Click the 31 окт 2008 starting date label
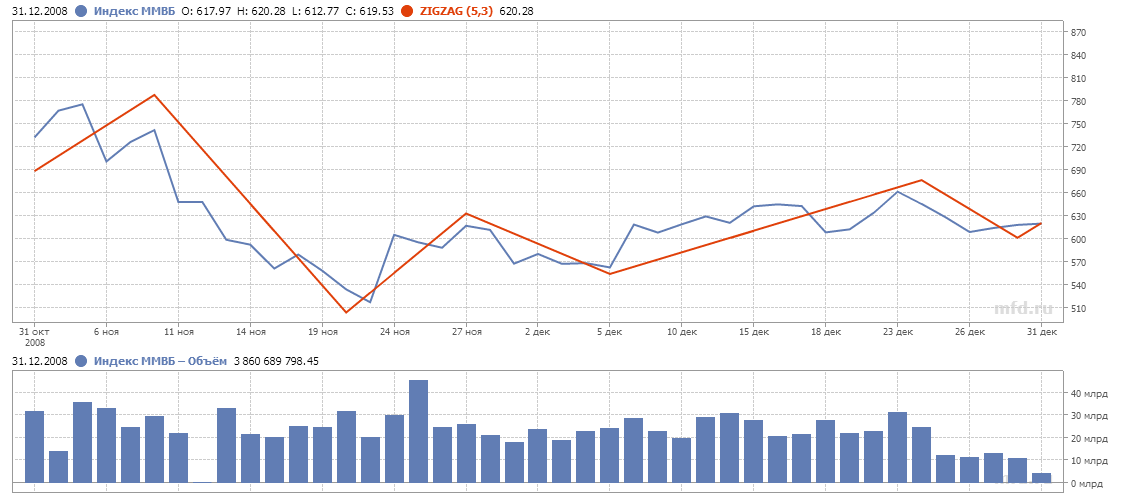1123x500 pixels. [x=34, y=335]
